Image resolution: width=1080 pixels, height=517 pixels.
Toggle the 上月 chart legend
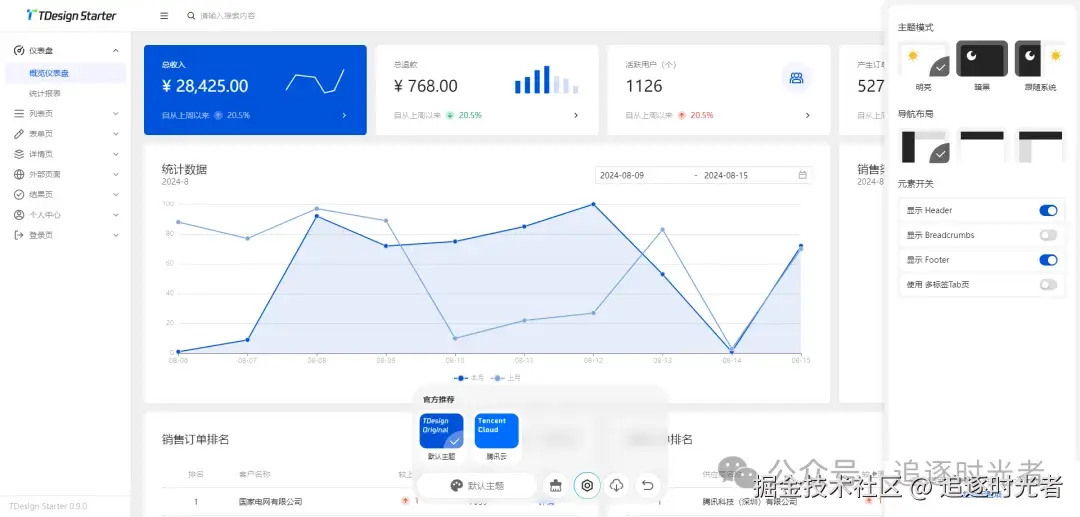click(x=505, y=378)
